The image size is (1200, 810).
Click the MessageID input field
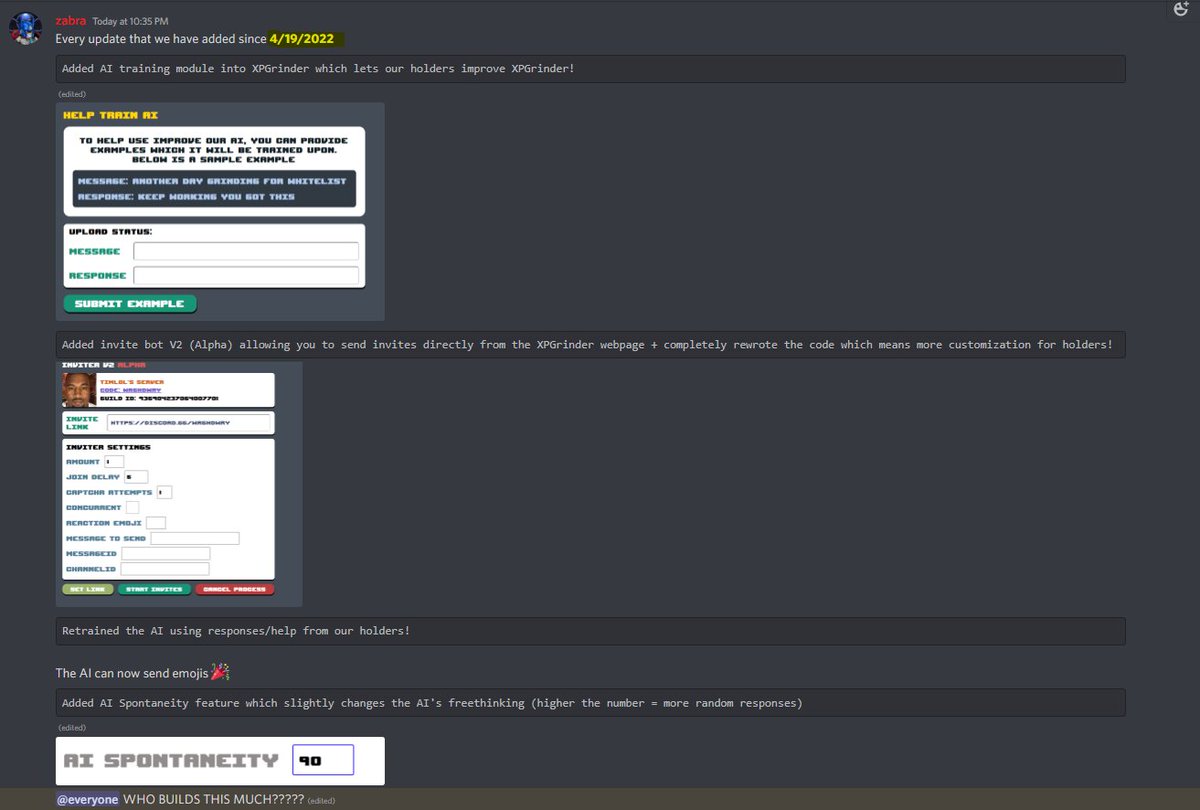click(x=166, y=553)
